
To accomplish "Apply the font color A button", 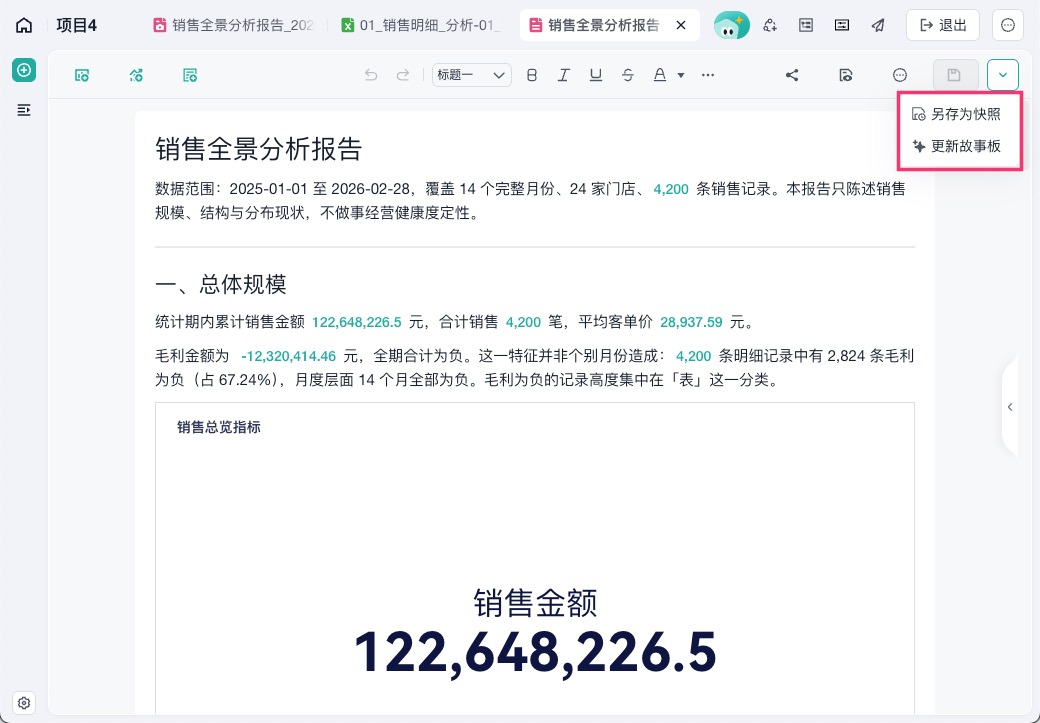I will (x=659, y=76).
